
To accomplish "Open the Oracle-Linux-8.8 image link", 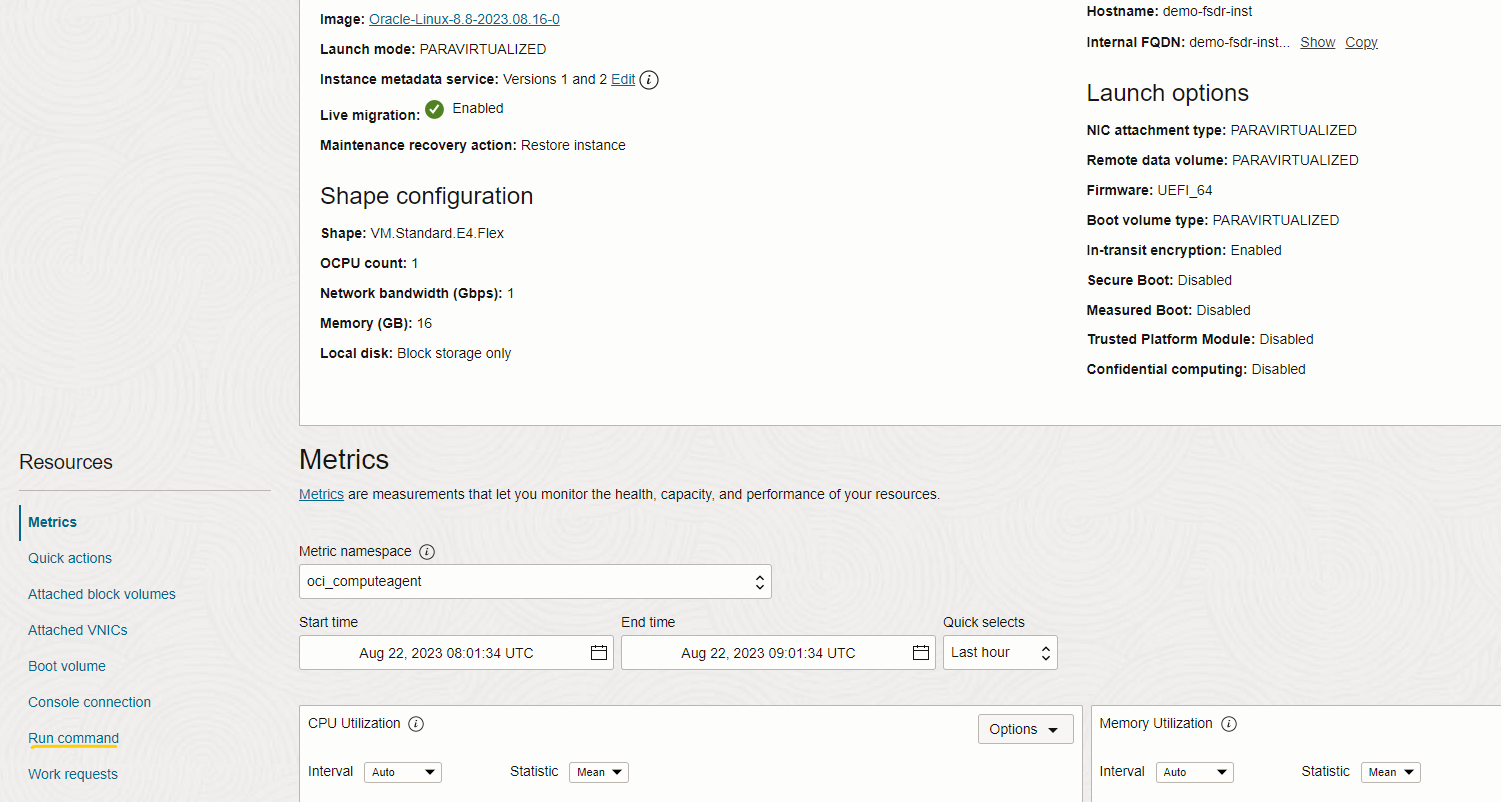I will coord(464,18).
